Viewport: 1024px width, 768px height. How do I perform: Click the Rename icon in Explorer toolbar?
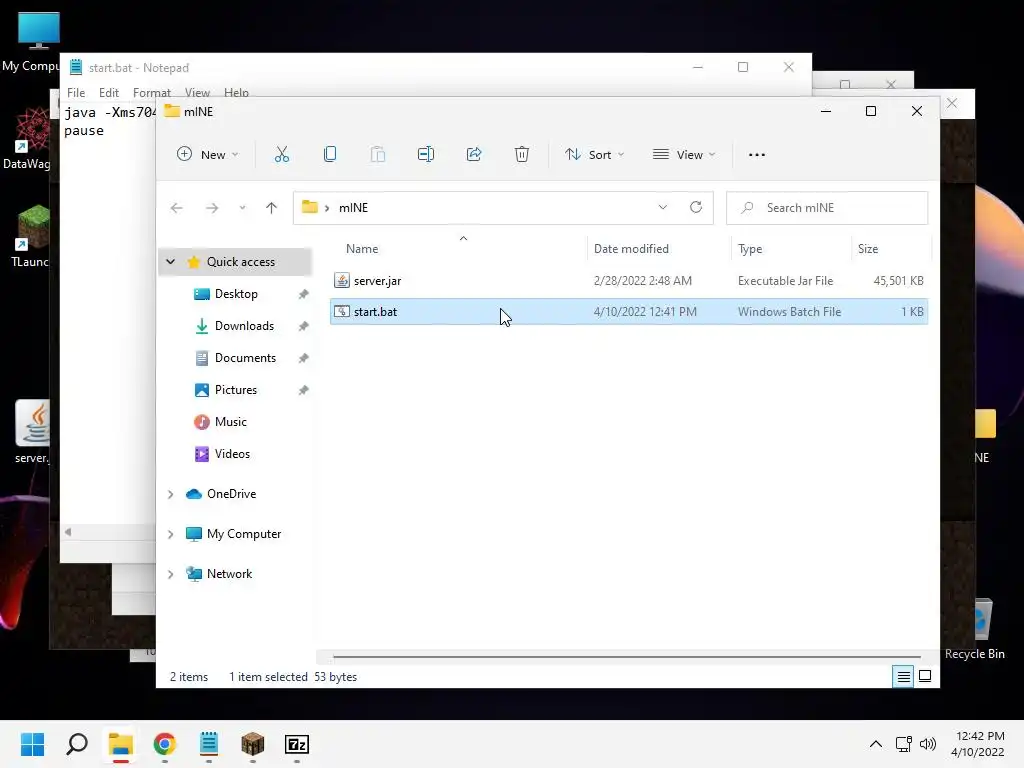click(x=426, y=155)
